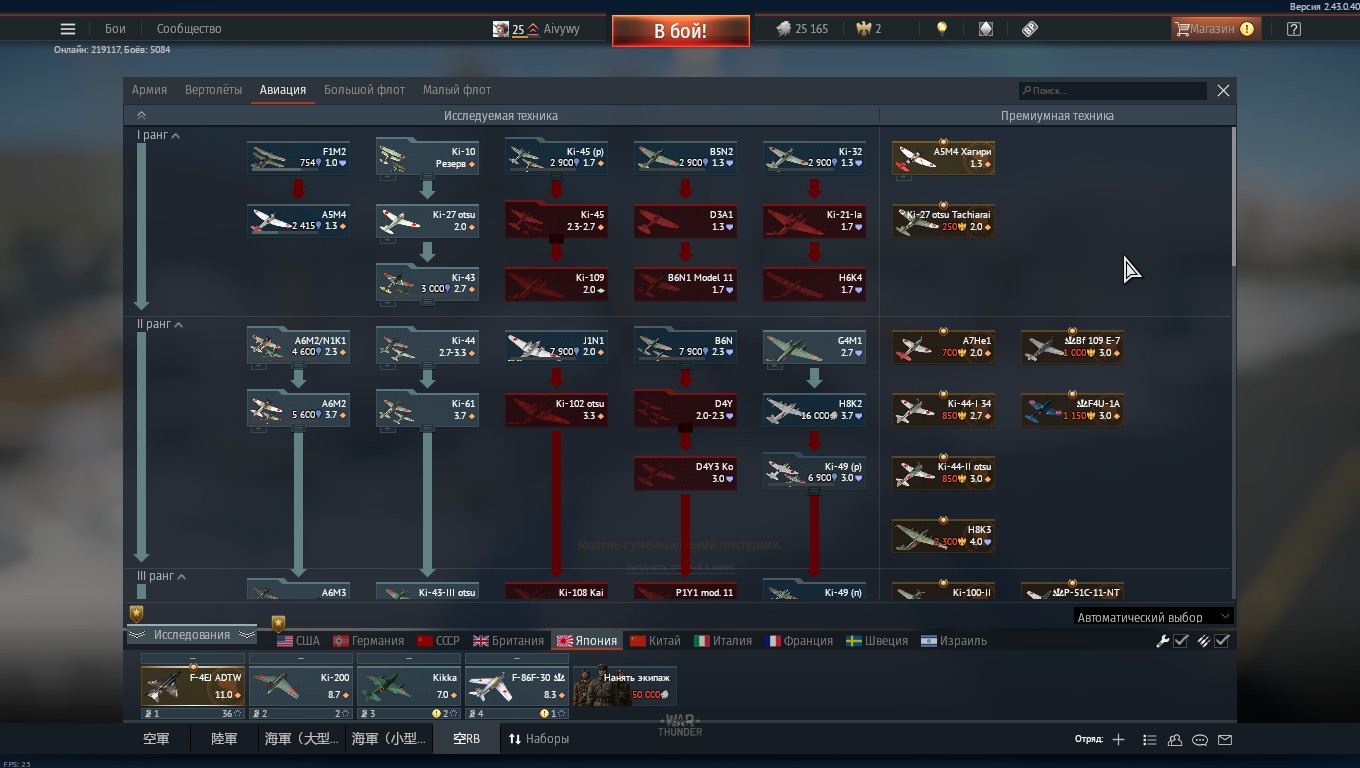Toggle the auto-refill ammo checkbox
This screenshot has height=768, width=1360.
point(1222,641)
